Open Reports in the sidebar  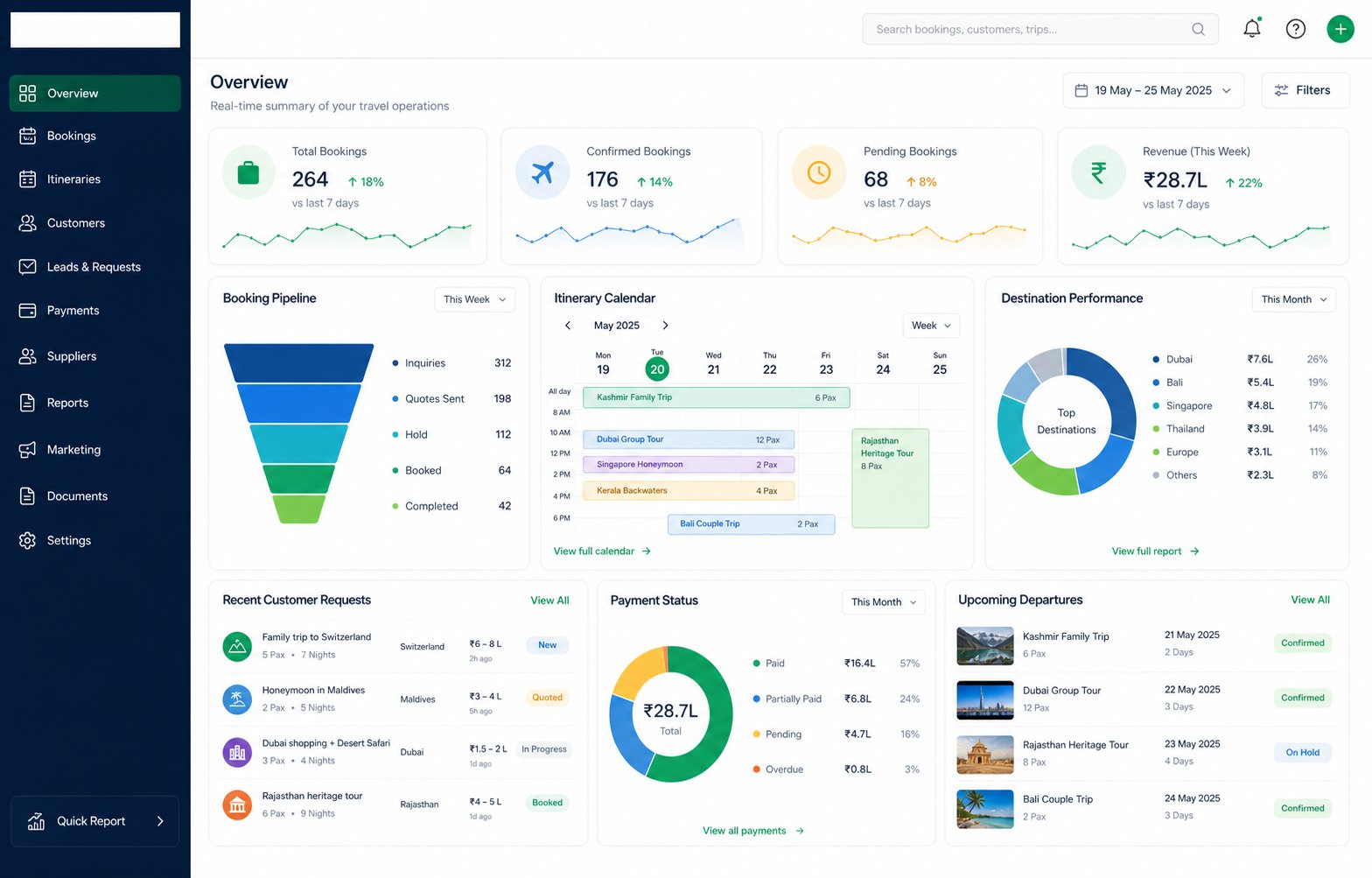pos(94,403)
